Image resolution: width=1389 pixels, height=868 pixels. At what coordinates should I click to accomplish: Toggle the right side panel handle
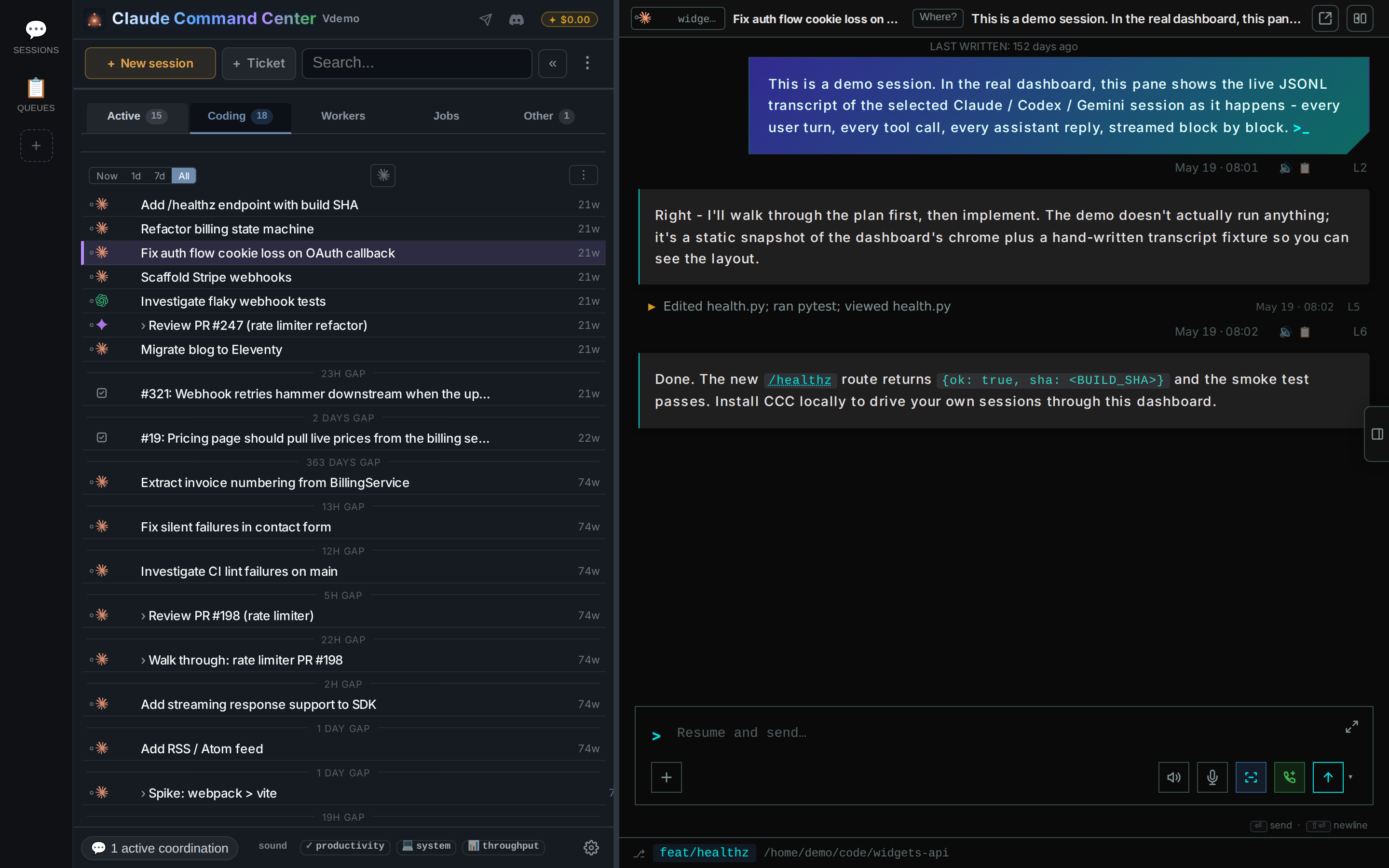(x=1377, y=434)
